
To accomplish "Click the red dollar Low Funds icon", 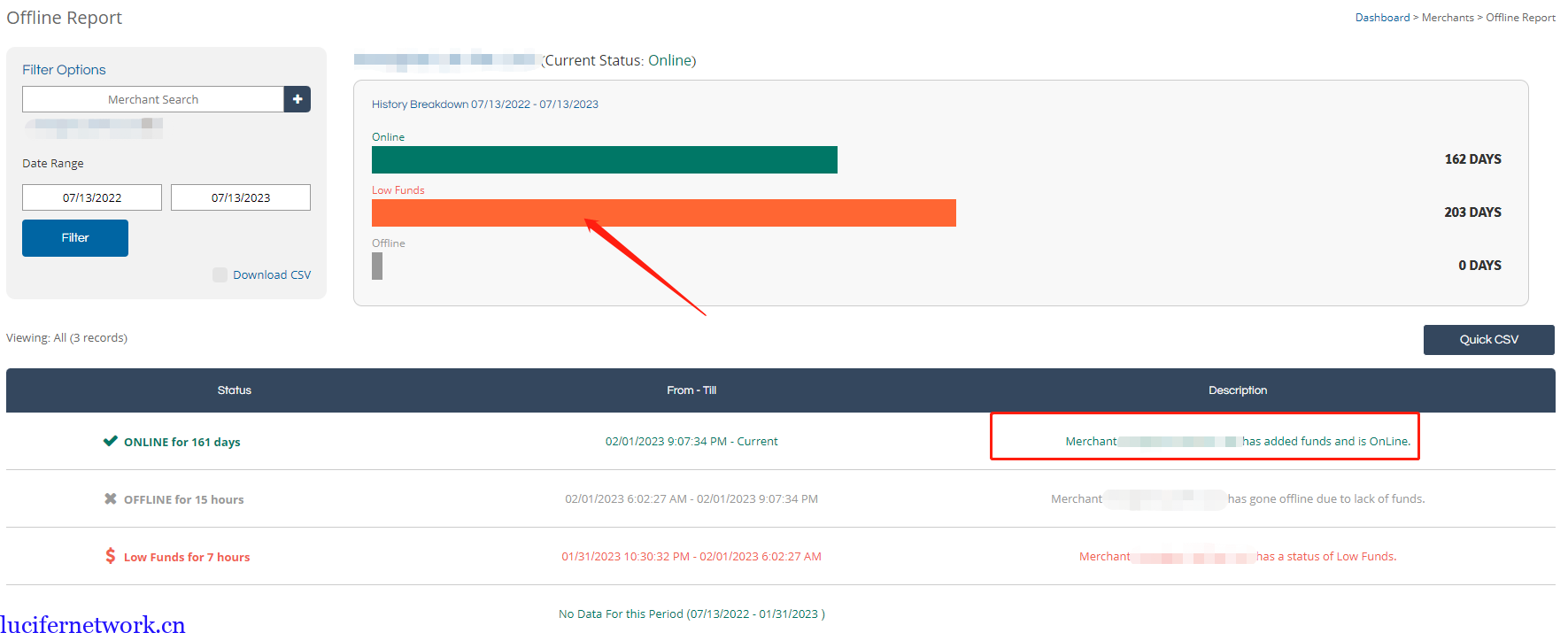I will (110, 556).
